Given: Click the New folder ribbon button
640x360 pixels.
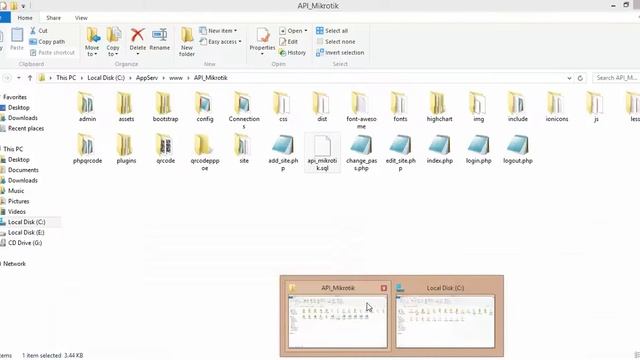Looking at the screenshot, I should coord(187,42).
